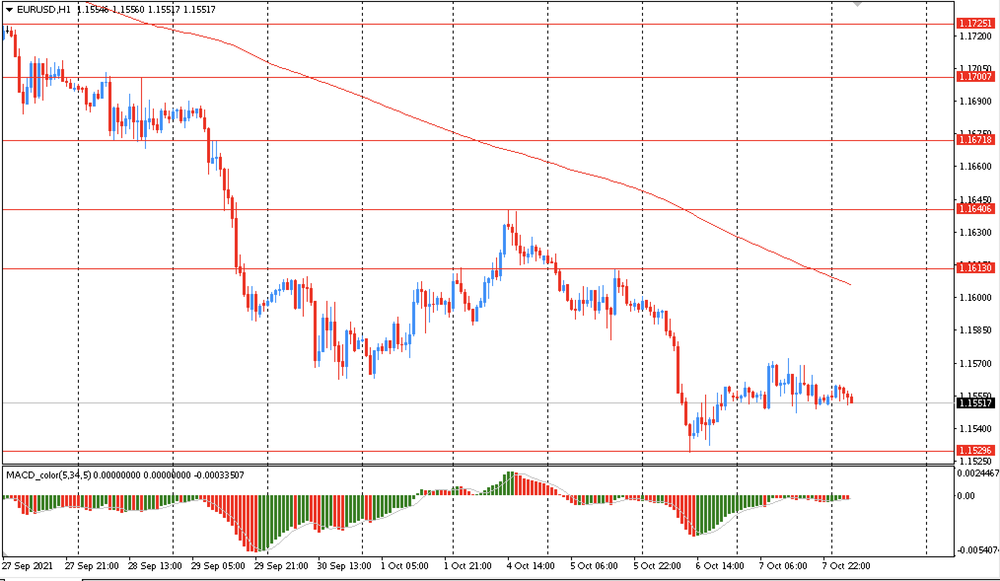Click the 7 Oct 22:00 time axis label
The width and height of the screenshot is (1000, 581).
(x=846, y=566)
